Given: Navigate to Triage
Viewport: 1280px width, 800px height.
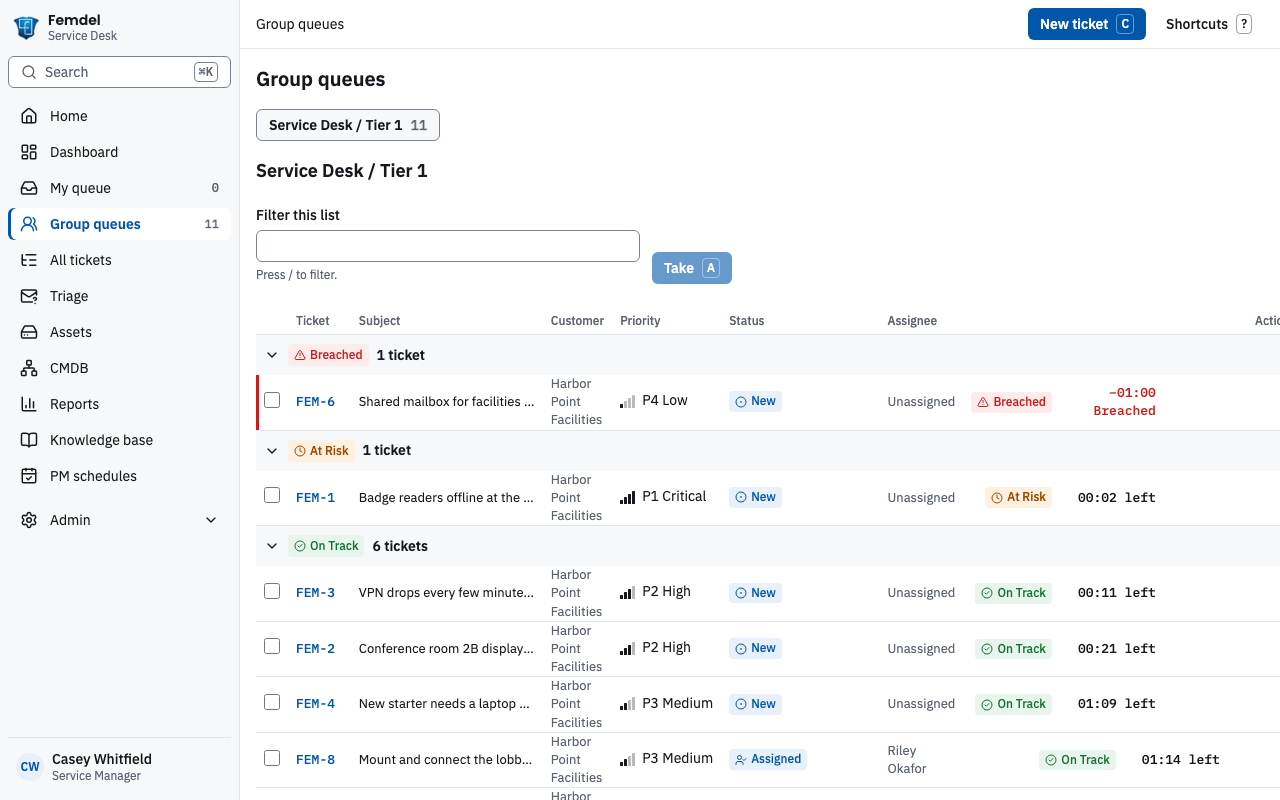Looking at the screenshot, I should pos(119,296).
